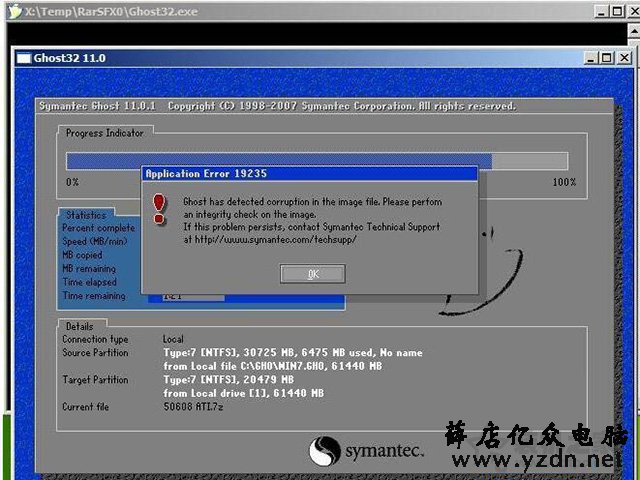The width and height of the screenshot is (640, 480).
Task: Click the 'C:\GHO\WIN7.GHO' source file line
Action: tap(273, 366)
